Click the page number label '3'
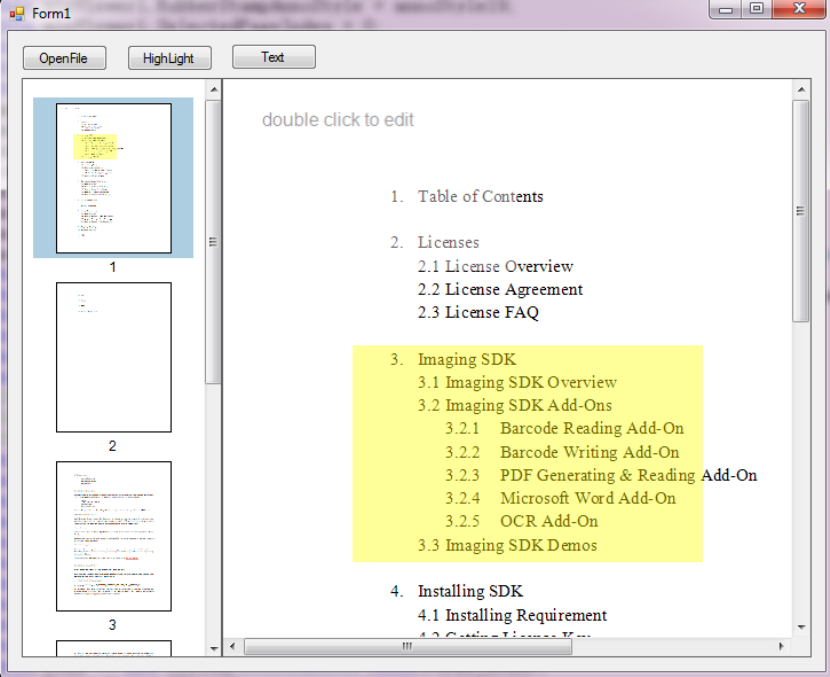This screenshot has height=677, width=830. [113, 625]
